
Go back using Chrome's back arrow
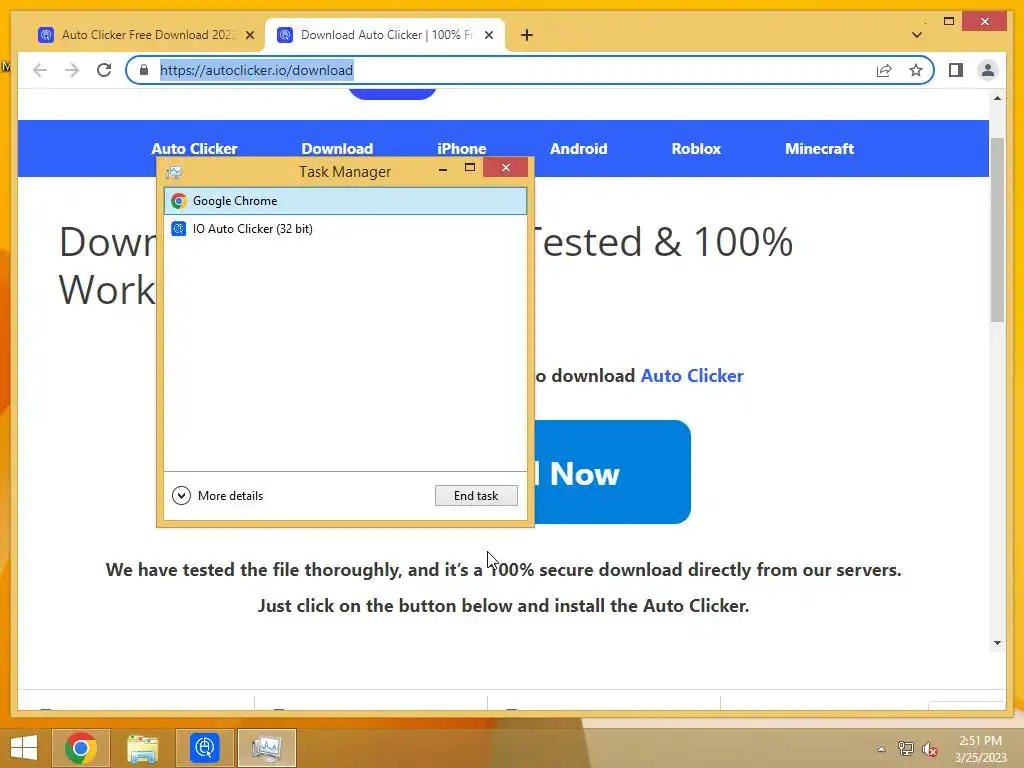point(40,70)
